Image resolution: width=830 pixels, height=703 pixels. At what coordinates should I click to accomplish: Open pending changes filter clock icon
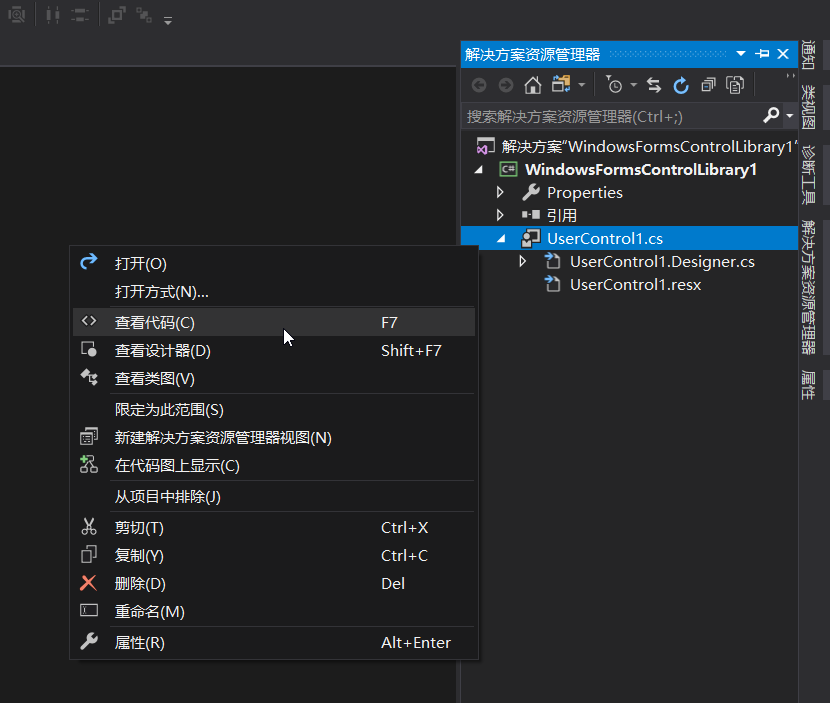point(614,85)
